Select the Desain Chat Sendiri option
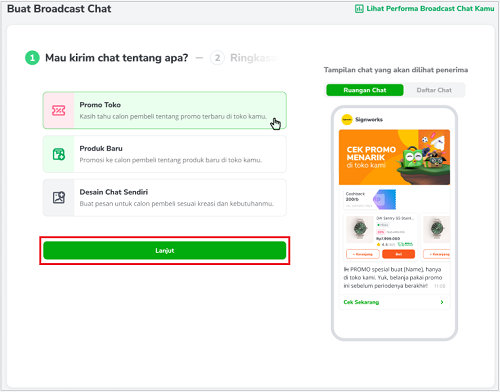 click(165, 198)
